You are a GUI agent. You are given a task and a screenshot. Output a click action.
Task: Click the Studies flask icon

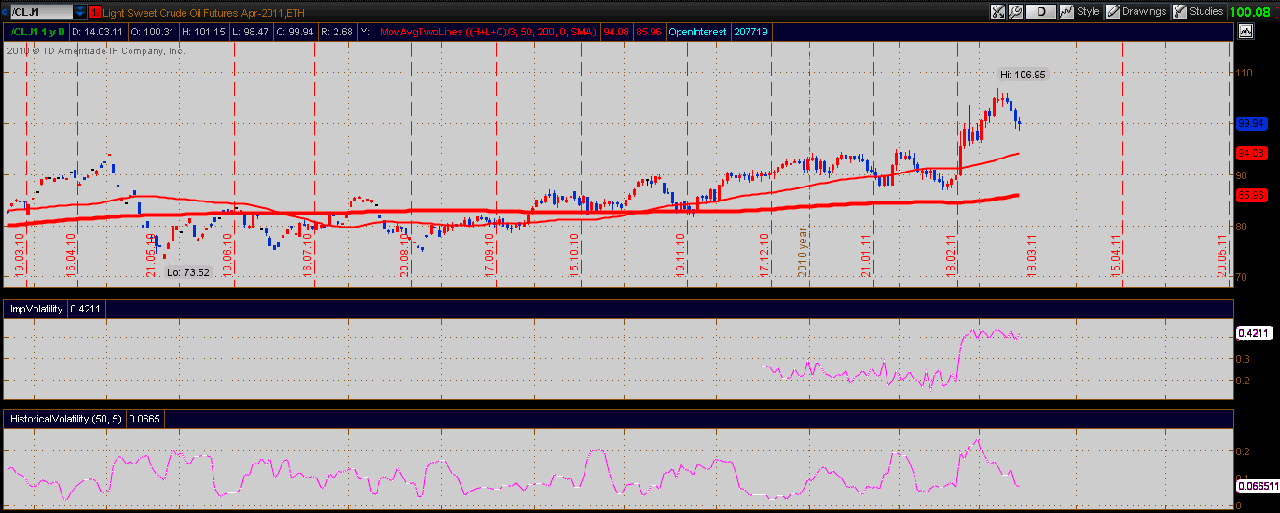[1181, 12]
